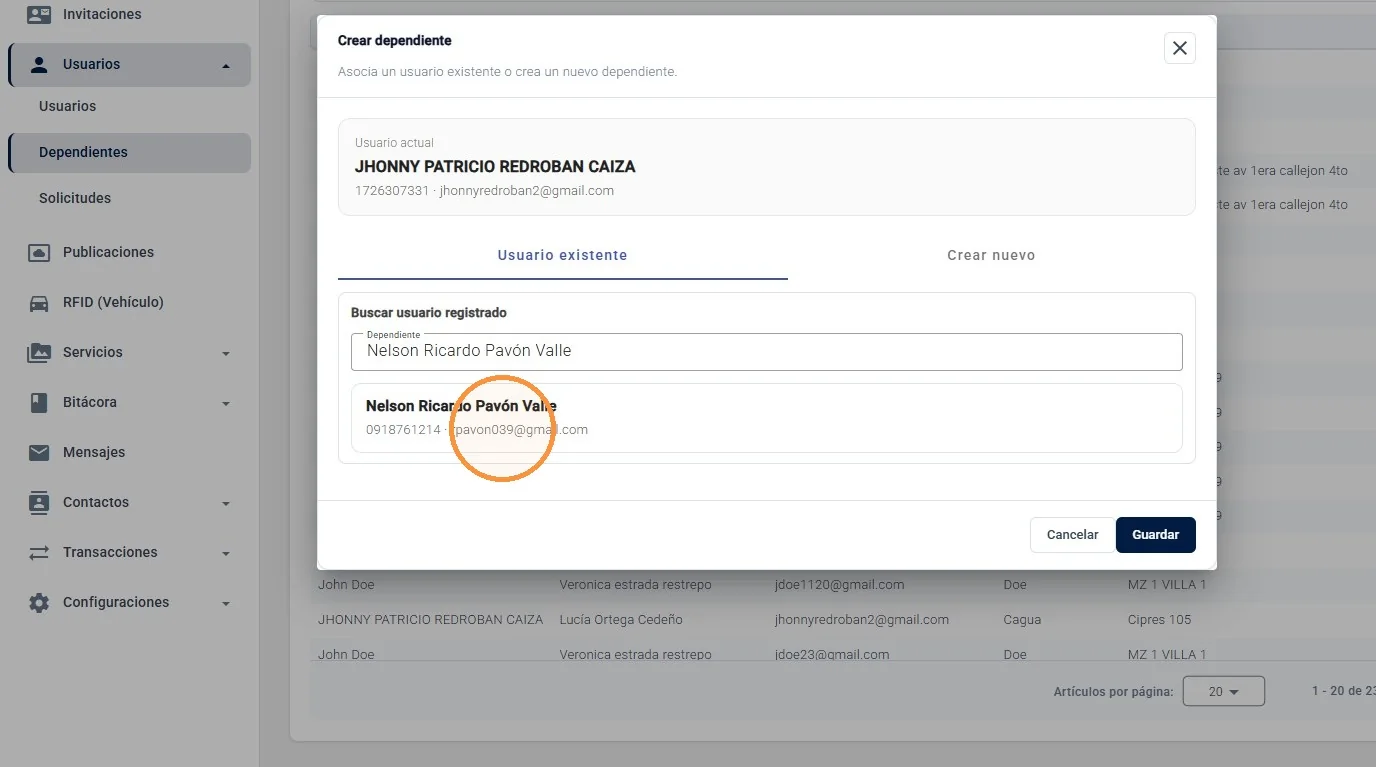Click the RFID vehicle car icon
The height and width of the screenshot is (767, 1376).
click(39, 303)
